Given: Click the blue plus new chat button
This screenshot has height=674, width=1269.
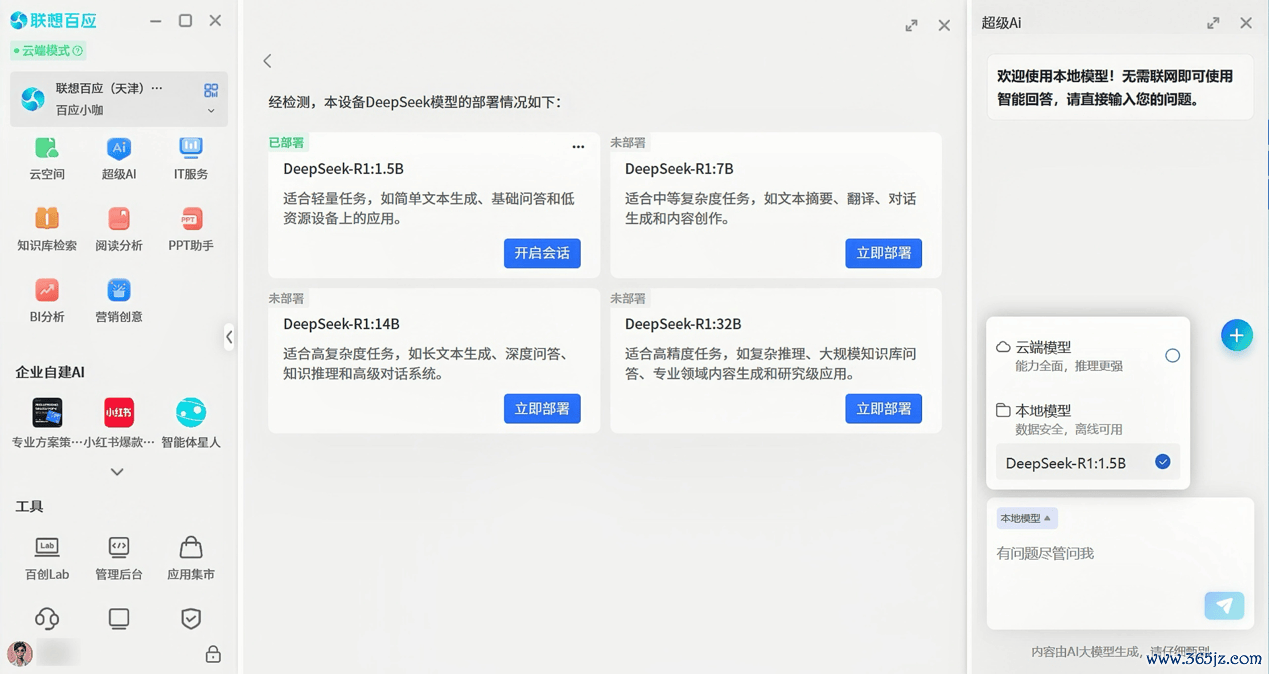Looking at the screenshot, I should (1236, 336).
